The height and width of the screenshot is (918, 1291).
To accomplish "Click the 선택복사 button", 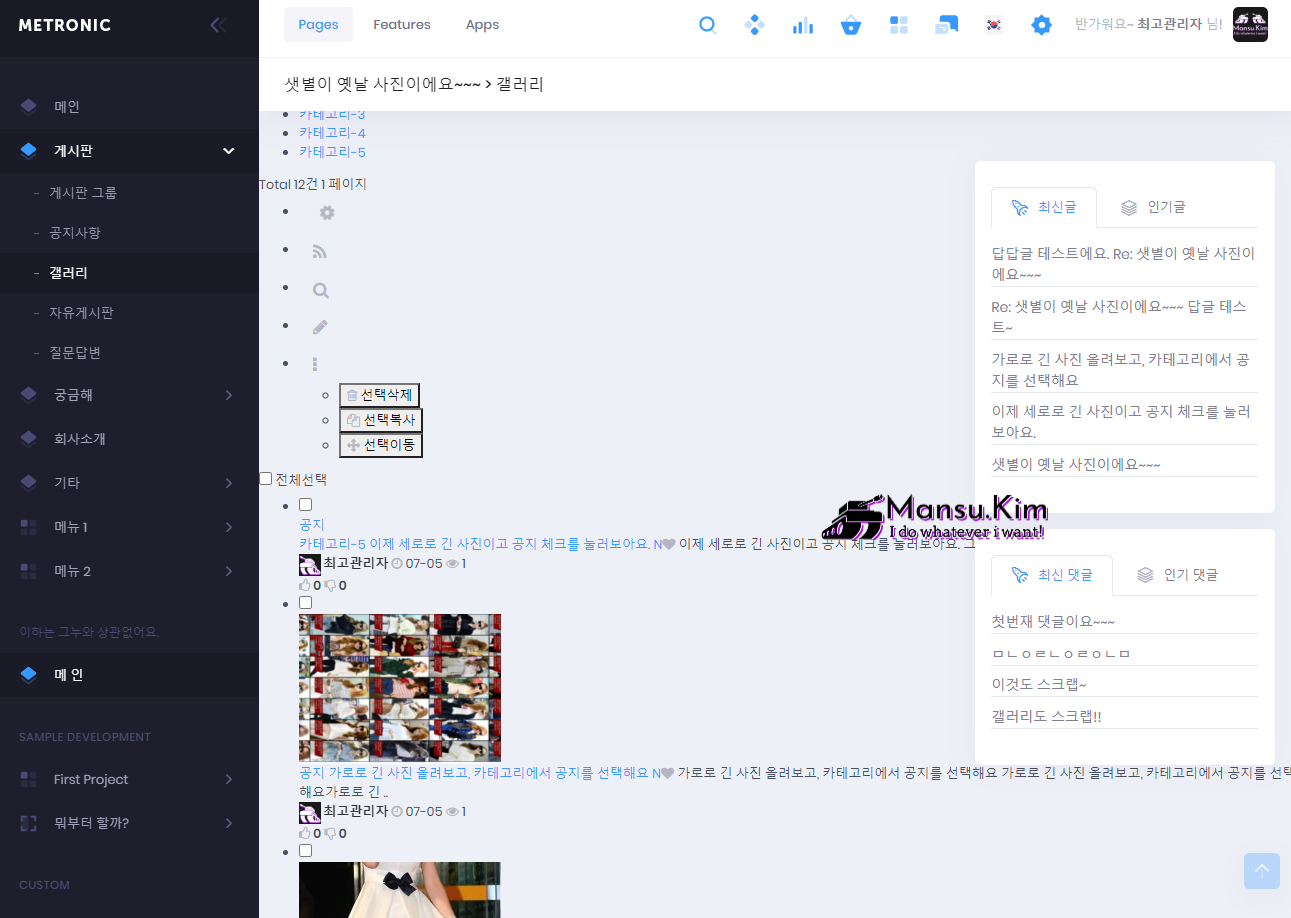I will [x=381, y=420].
